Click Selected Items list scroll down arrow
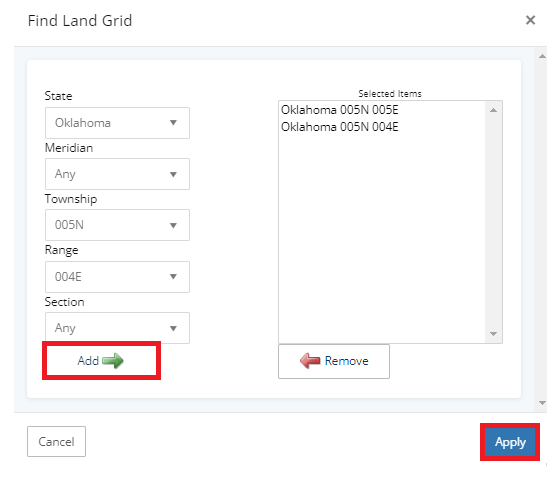 [x=493, y=334]
